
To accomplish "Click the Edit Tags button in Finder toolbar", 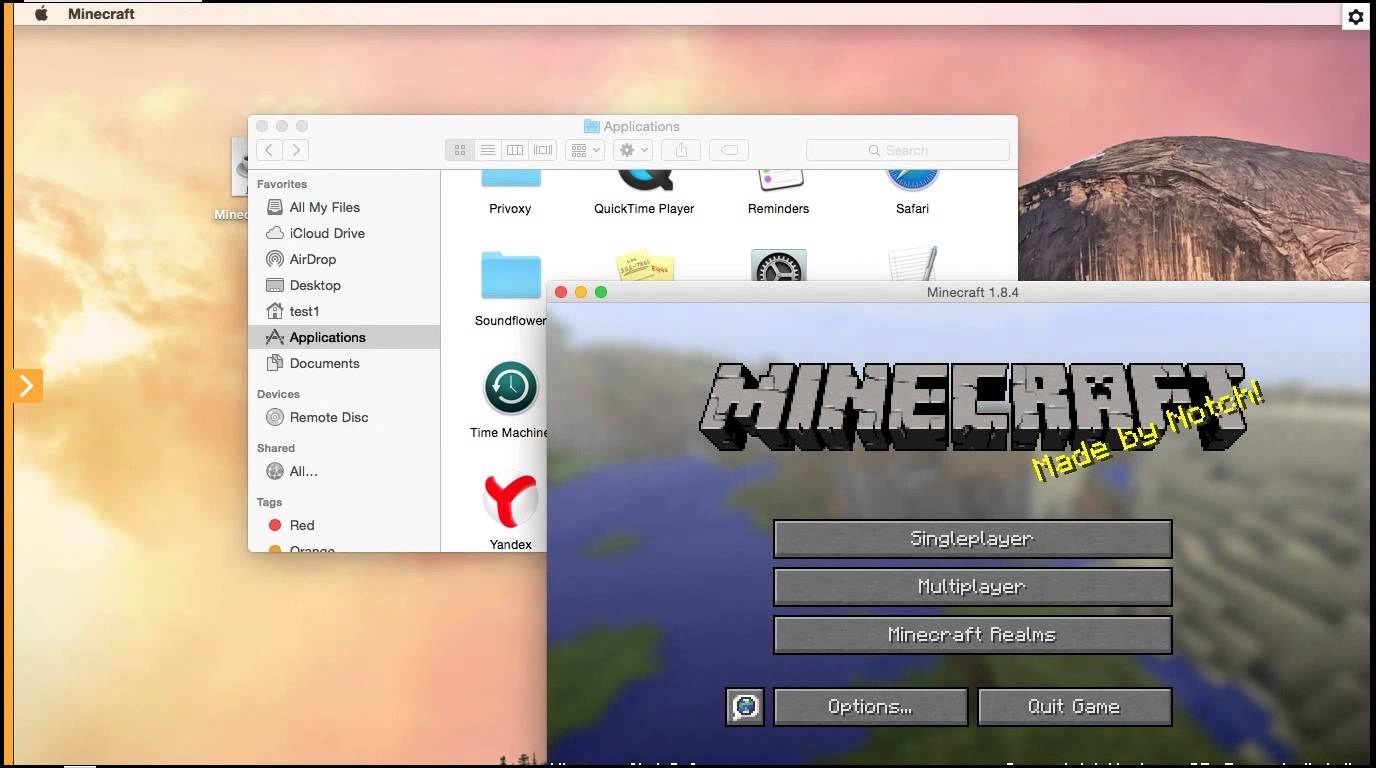I will (x=730, y=150).
